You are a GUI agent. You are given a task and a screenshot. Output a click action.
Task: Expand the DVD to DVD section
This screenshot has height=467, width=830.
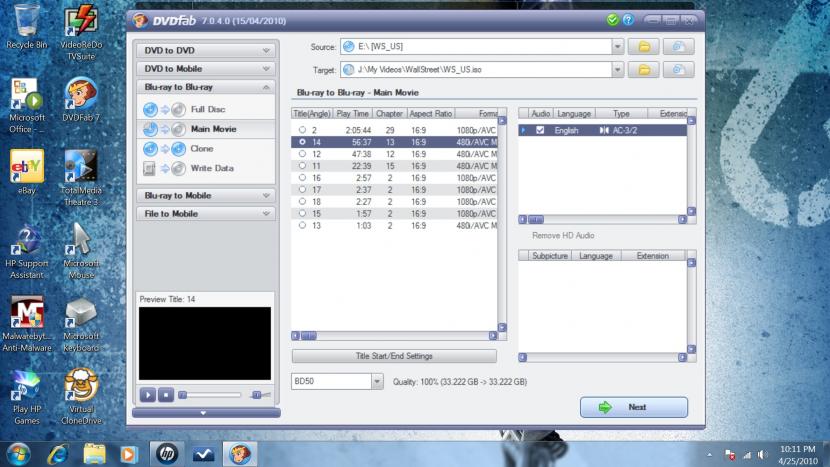[x=206, y=50]
